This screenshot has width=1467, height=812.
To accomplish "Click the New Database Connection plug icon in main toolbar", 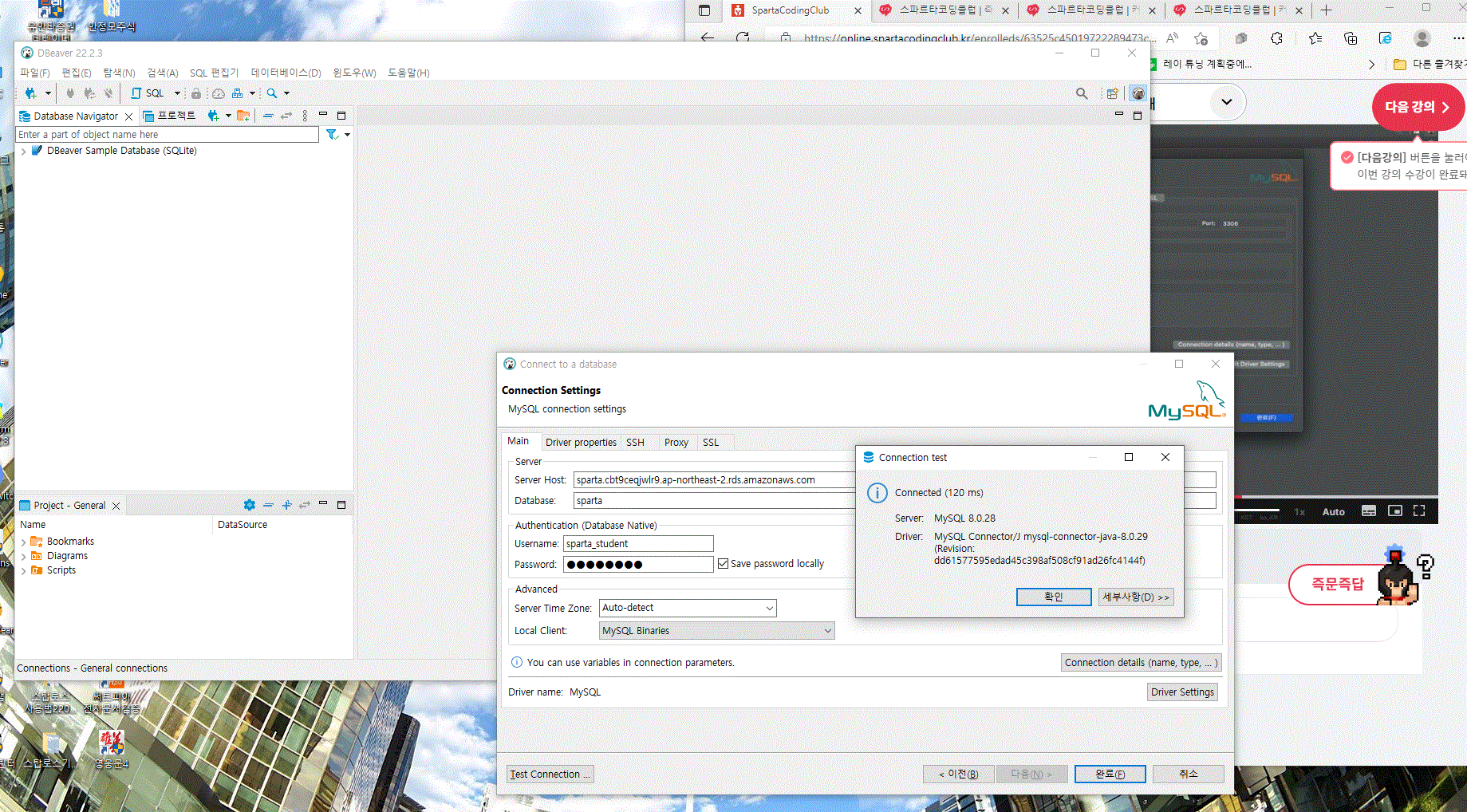I will (30, 93).
